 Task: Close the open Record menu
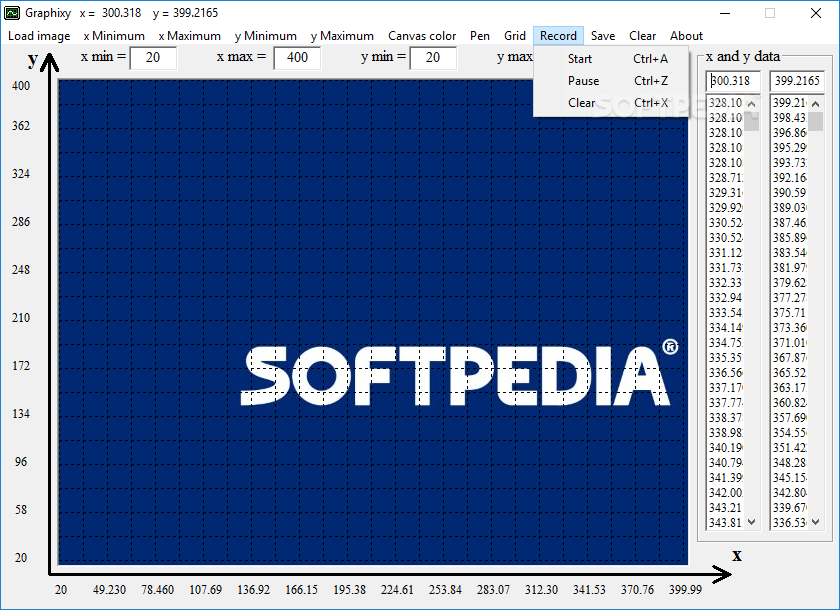coord(558,36)
